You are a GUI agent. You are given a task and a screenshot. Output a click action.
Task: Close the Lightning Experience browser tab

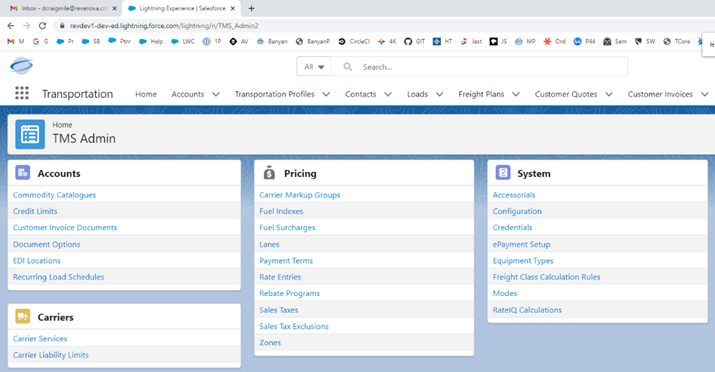[x=233, y=8]
